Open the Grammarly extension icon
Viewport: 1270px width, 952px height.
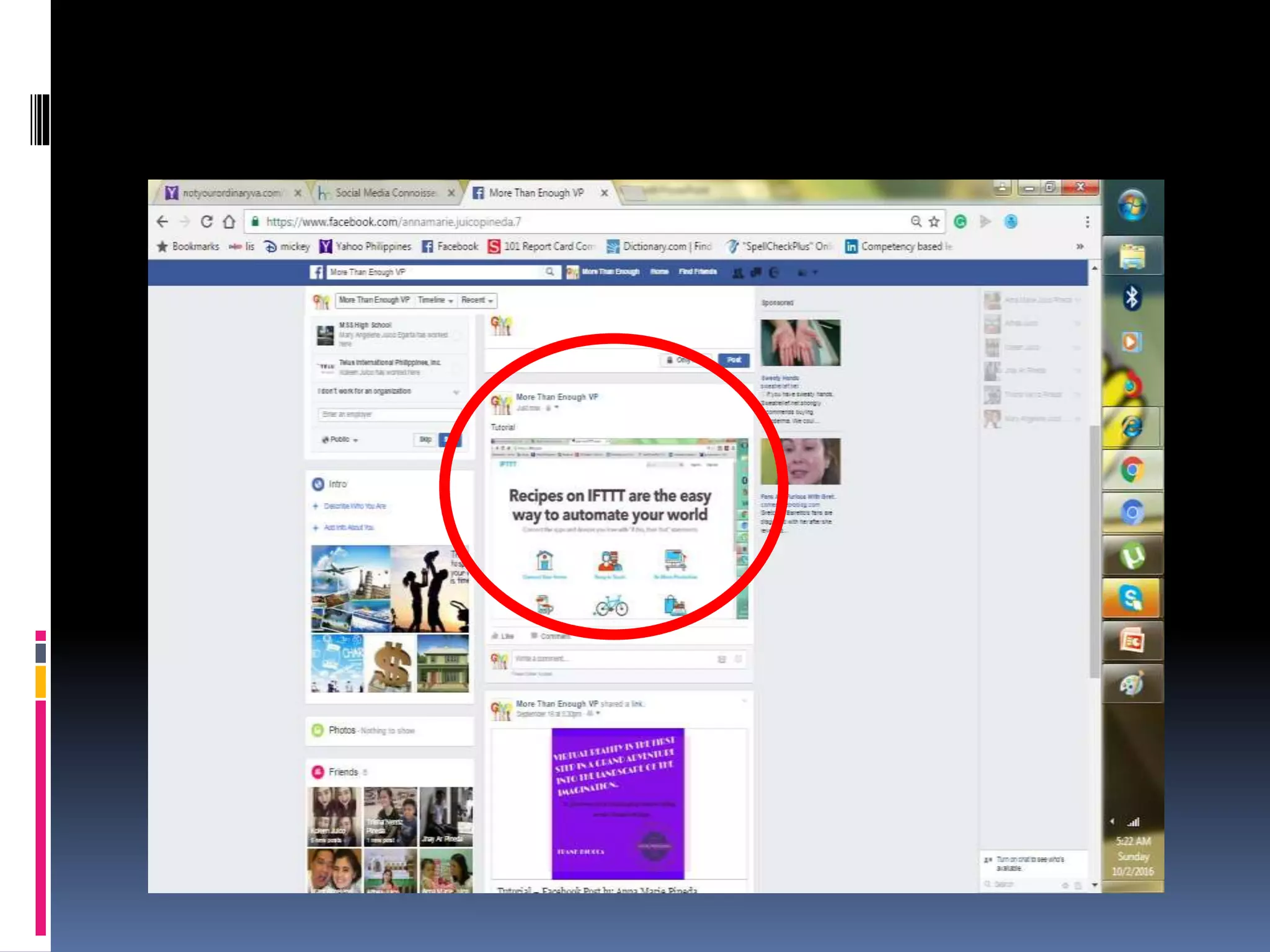960,221
